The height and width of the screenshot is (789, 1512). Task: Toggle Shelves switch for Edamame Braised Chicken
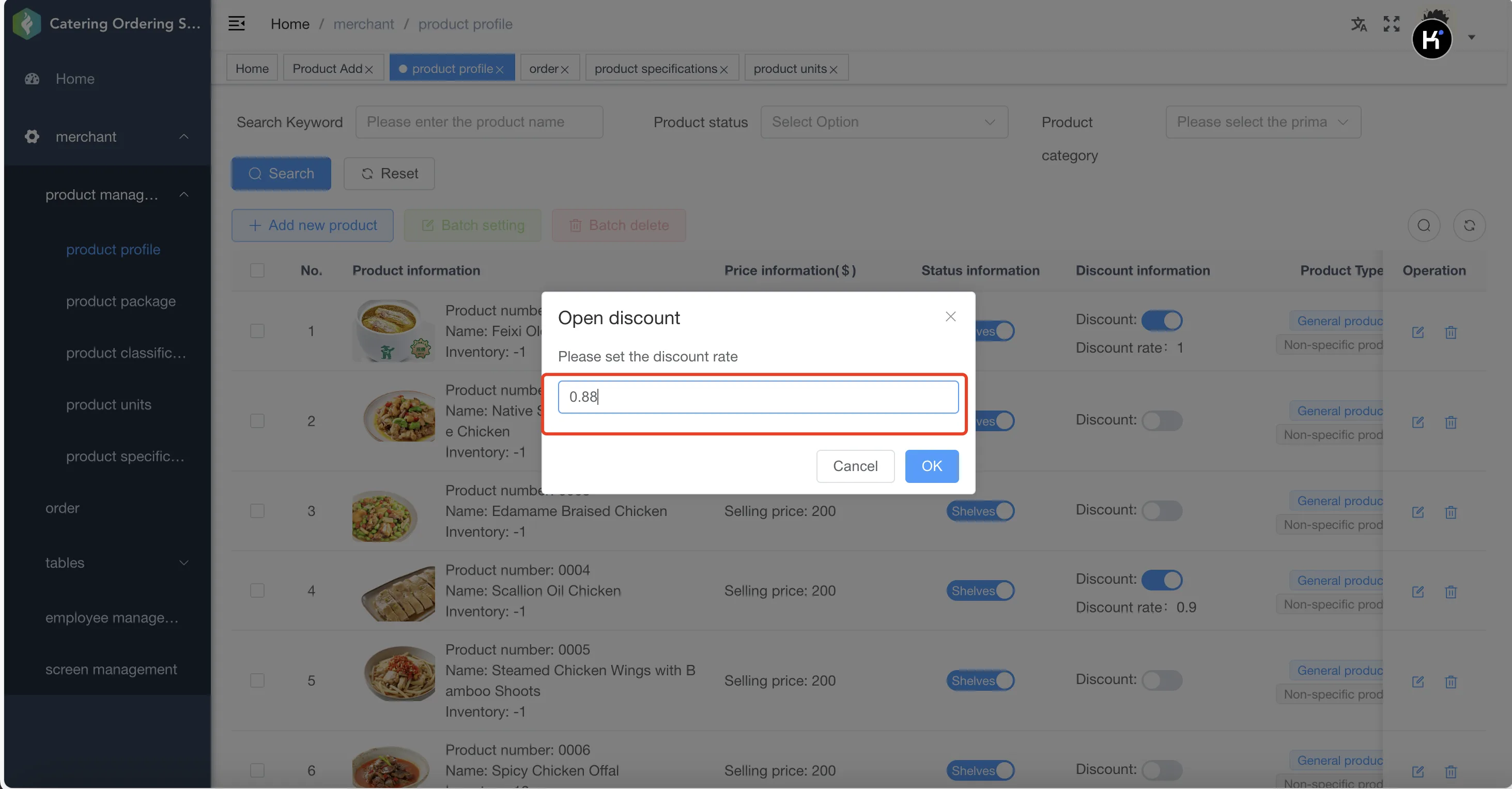[x=980, y=511]
